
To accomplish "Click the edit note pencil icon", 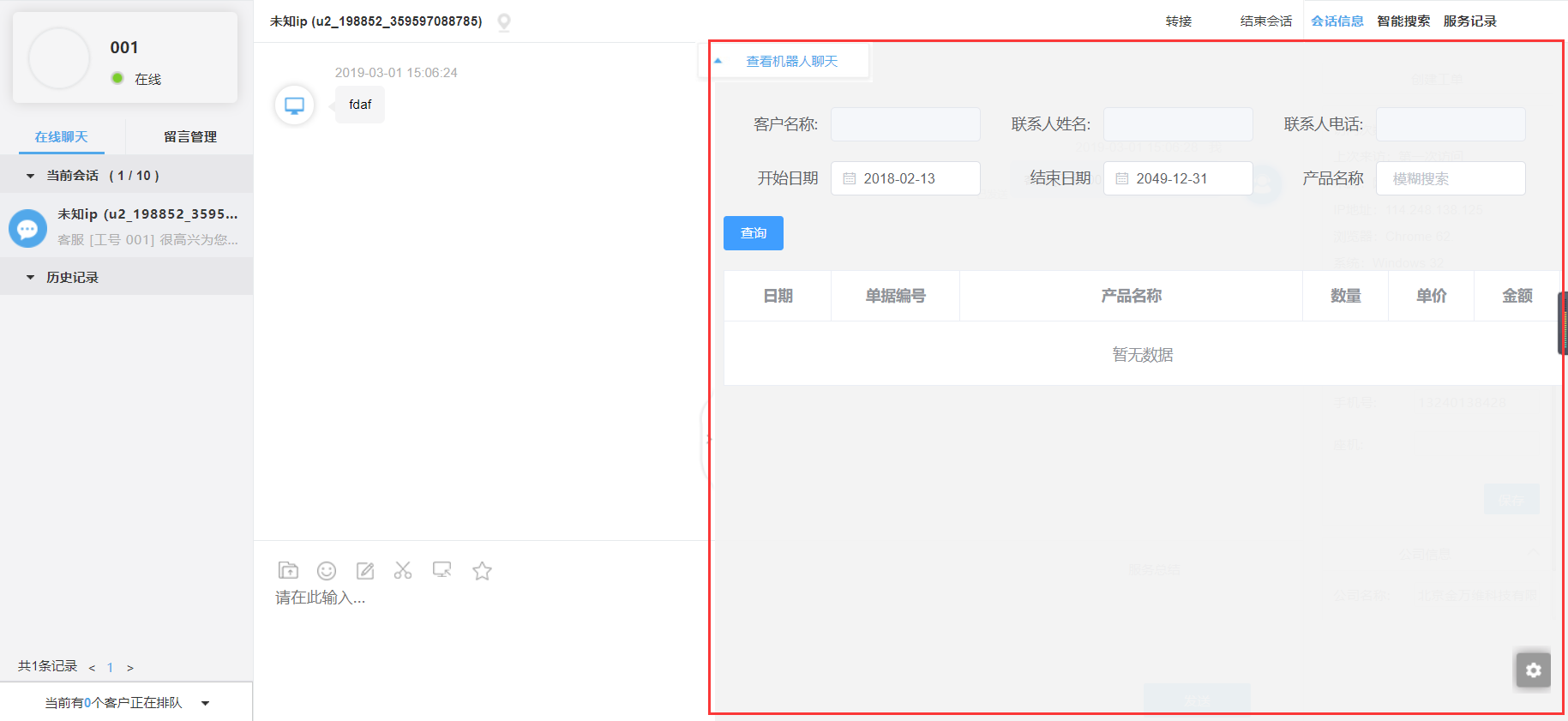I will coord(365,571).
